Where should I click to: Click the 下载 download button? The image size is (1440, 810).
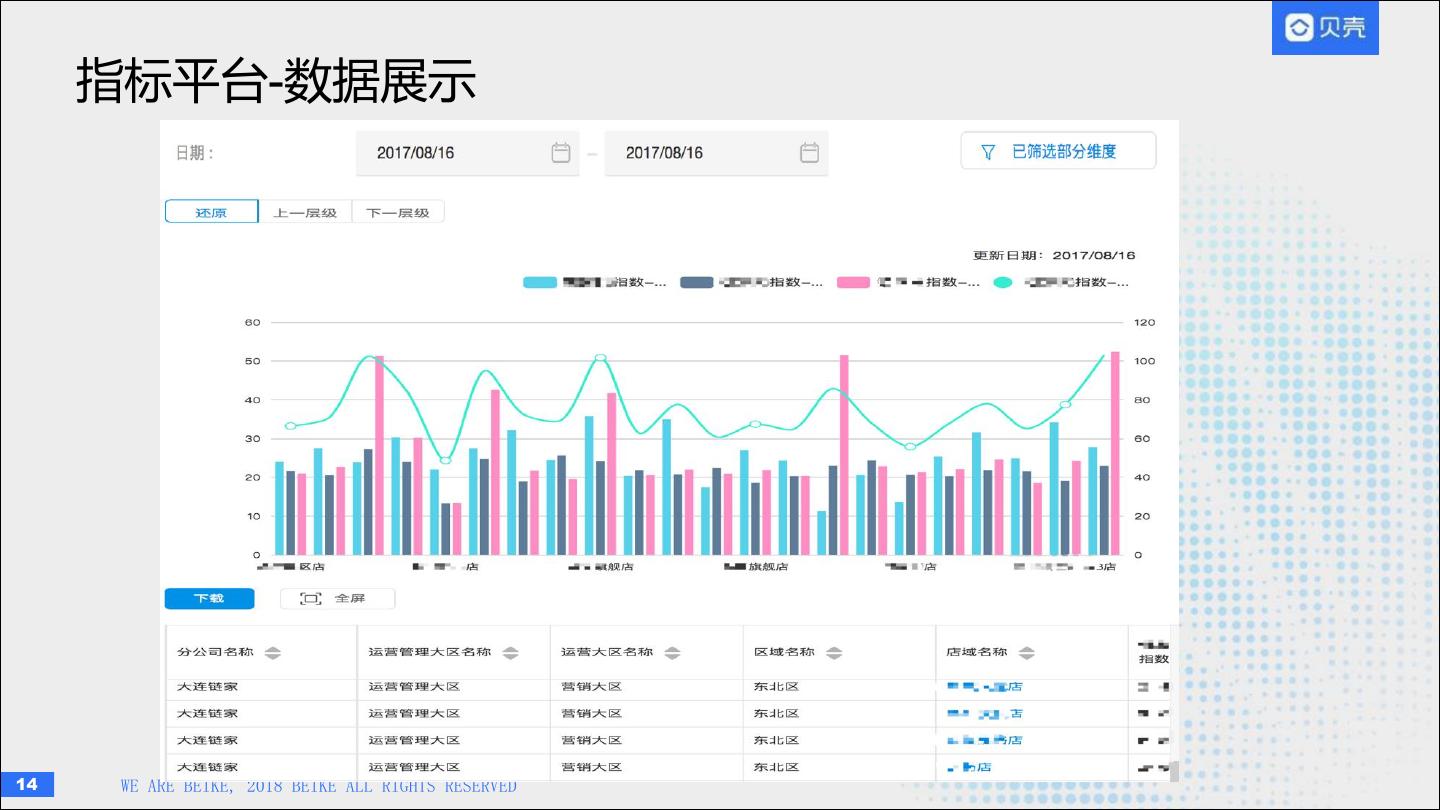tap(209, 598)
